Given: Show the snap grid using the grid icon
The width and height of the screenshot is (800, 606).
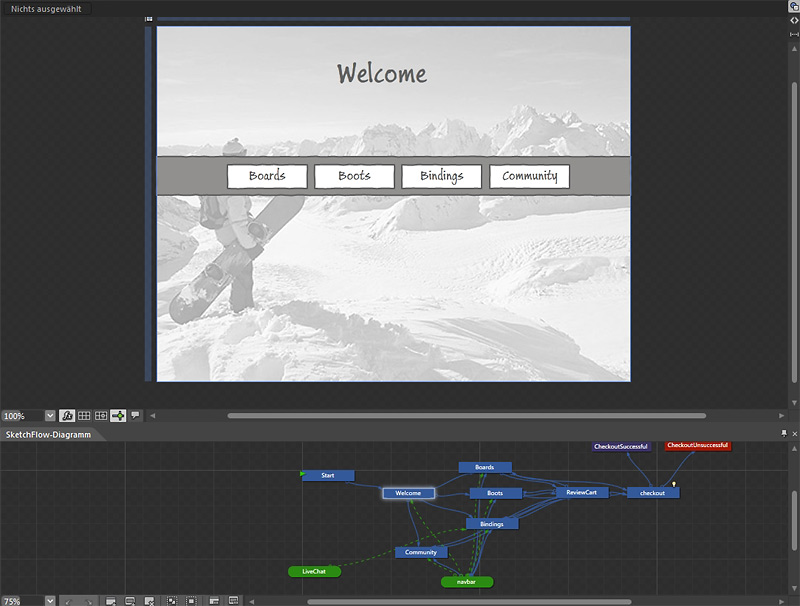Looking at the screenshot, I should [x=84, y=416].
